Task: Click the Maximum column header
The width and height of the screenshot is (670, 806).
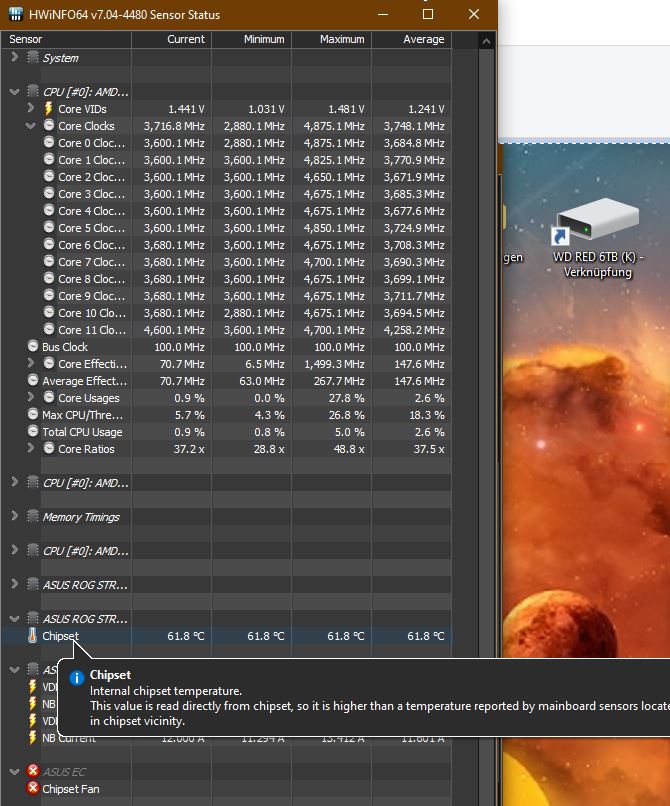Action: coord(332,39)
